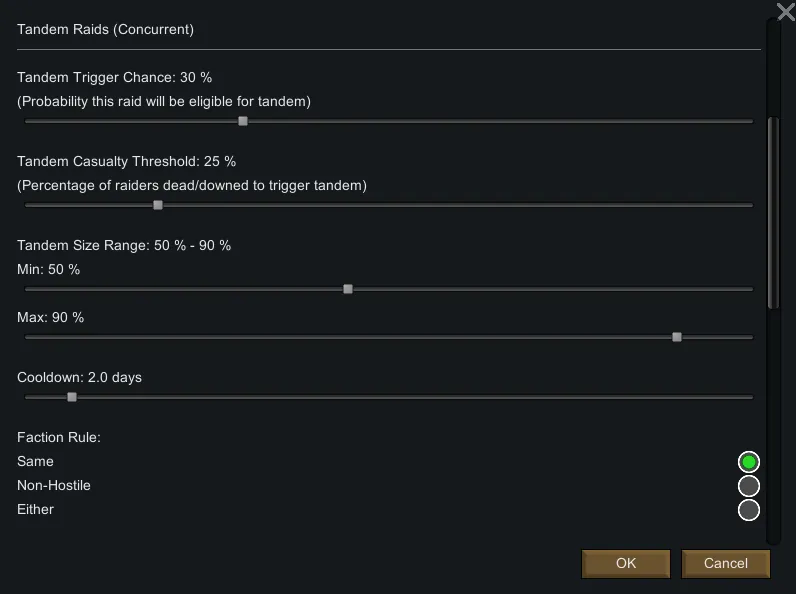Select the Cooldown slider handle

(x=72, y=397)
